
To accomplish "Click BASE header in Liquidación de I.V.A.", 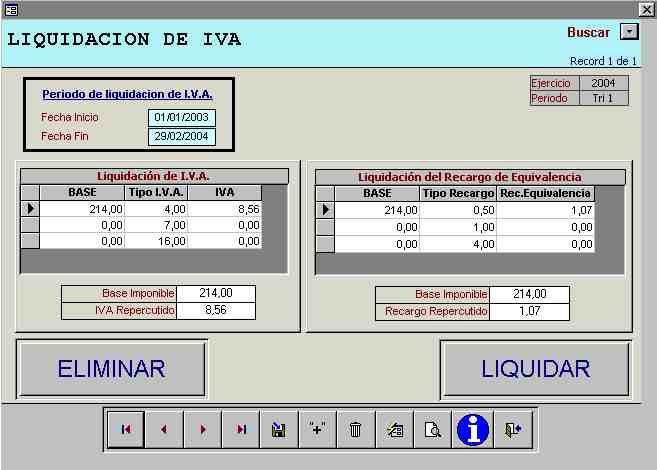I will point(82,192).
